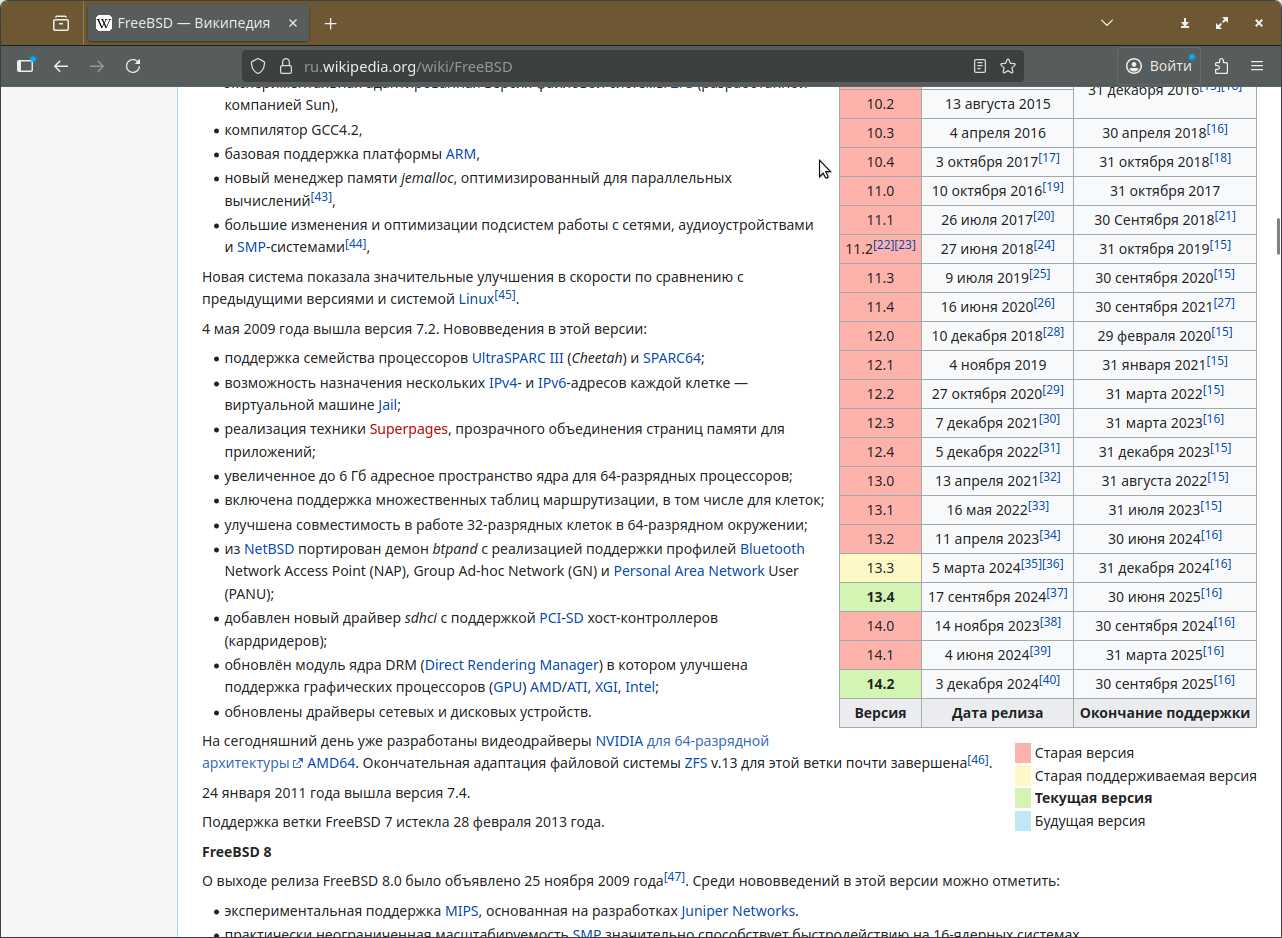
Task: Click the Окончание поддержки table header
Action: 1165,713
